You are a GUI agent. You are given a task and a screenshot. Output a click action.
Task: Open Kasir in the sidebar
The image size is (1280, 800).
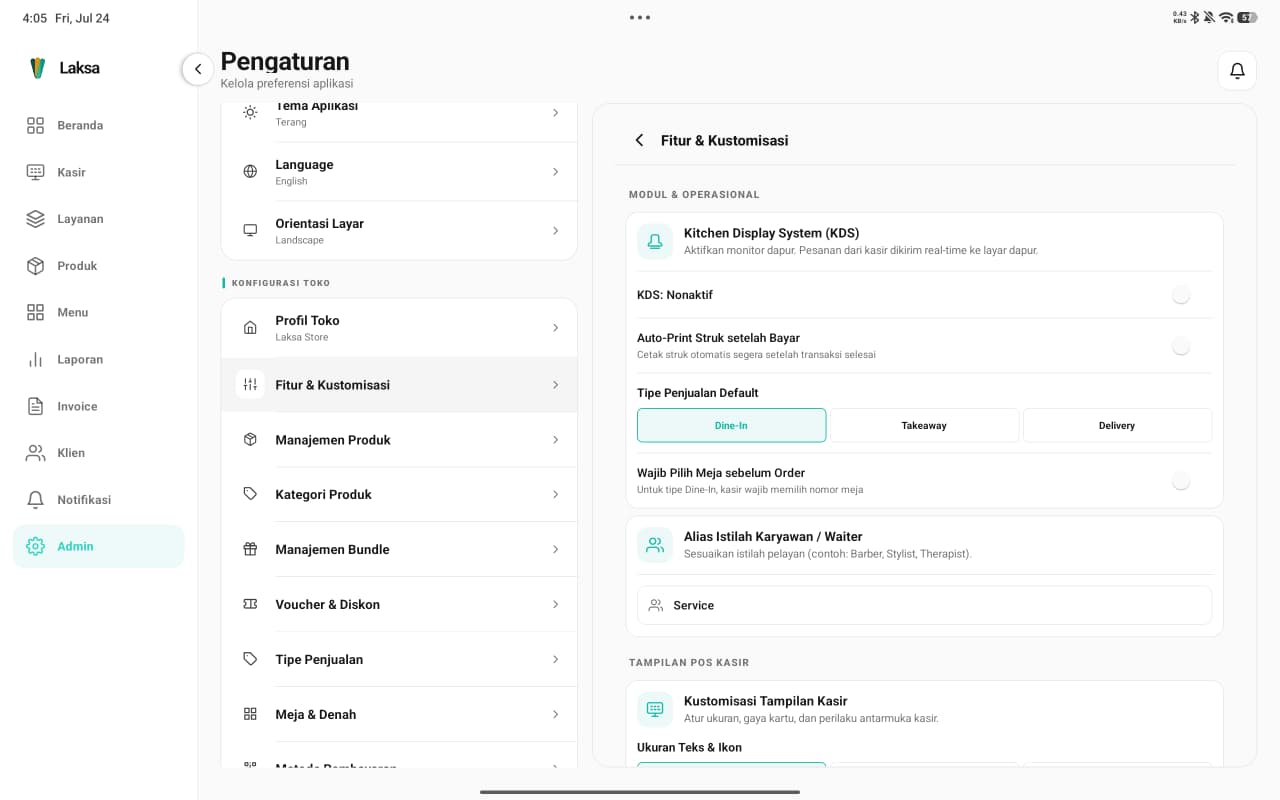[x=99, y=172]
